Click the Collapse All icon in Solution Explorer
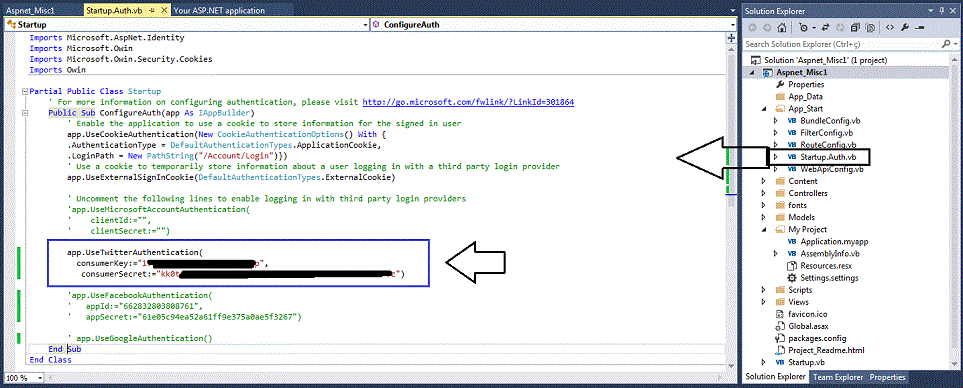 point(855,28)
